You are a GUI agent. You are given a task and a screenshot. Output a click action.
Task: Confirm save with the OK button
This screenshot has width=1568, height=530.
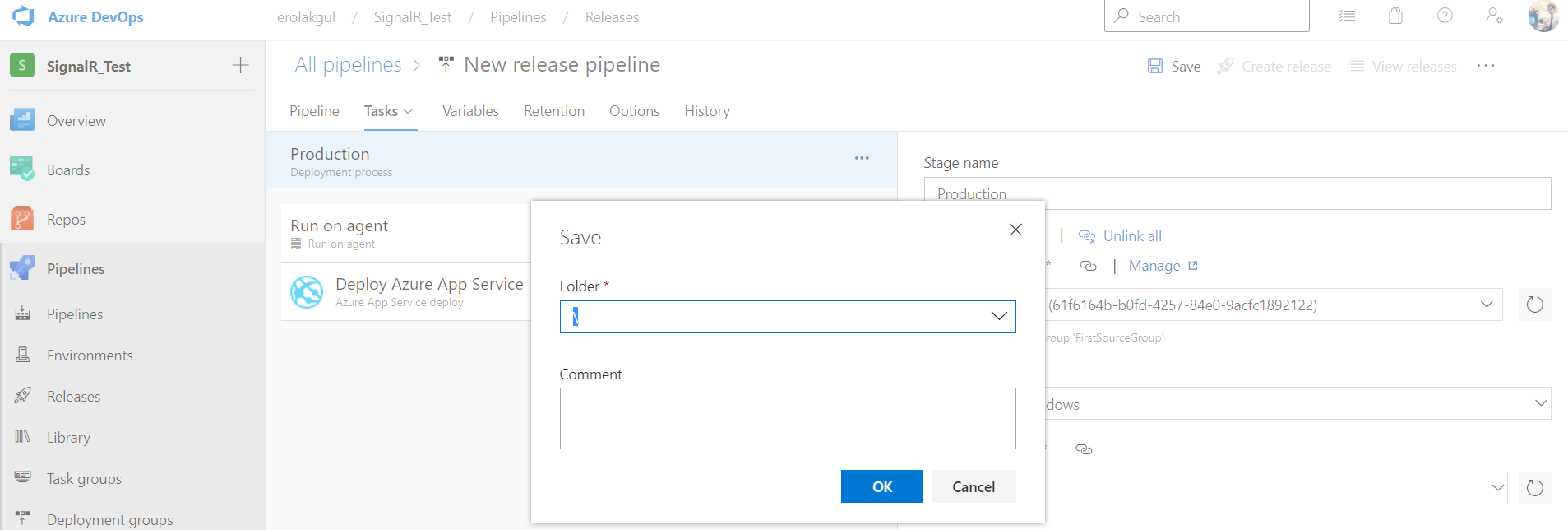tap(881, 486)
